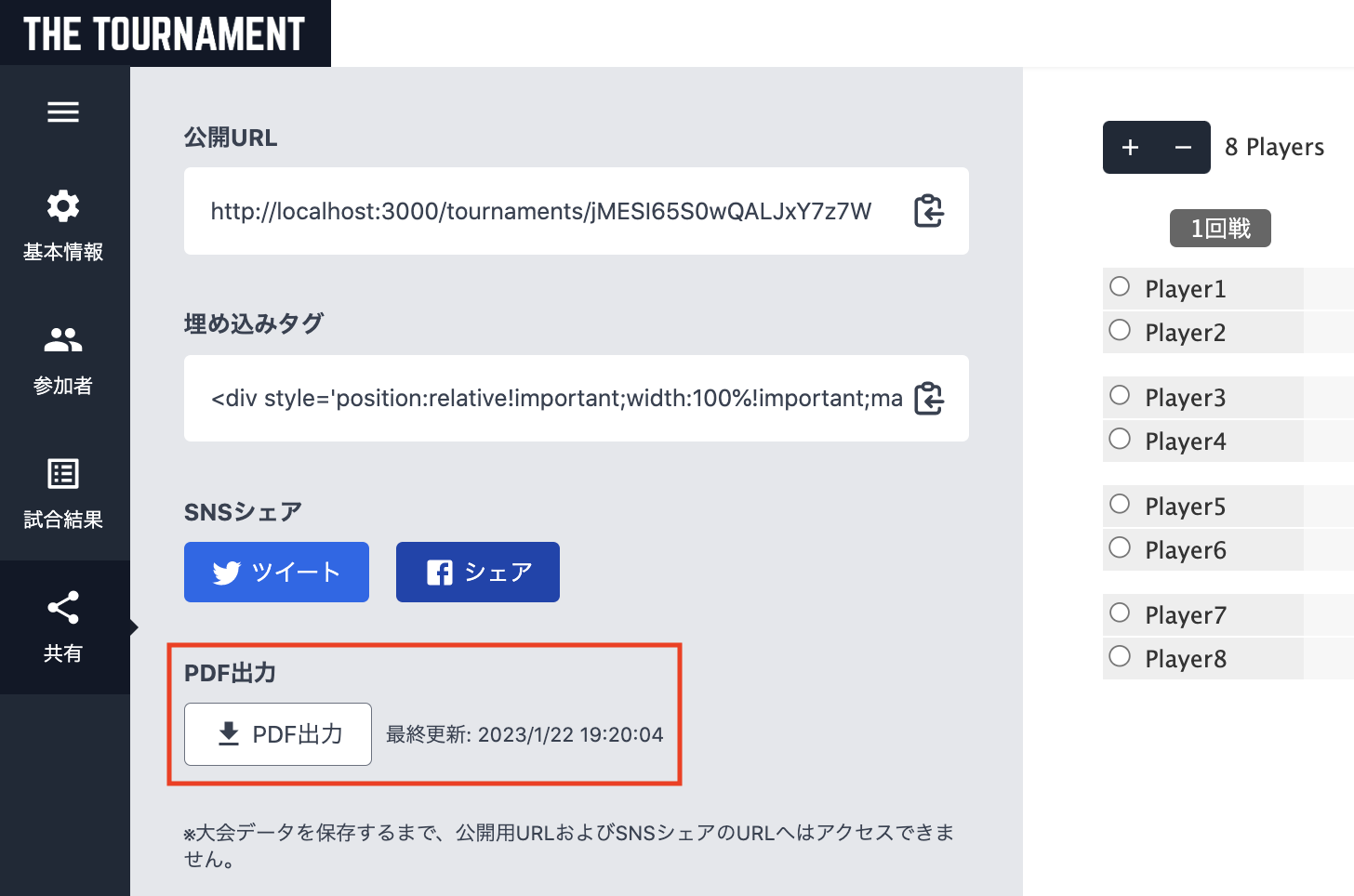Click the ツイート button

[x=276, y=572]
